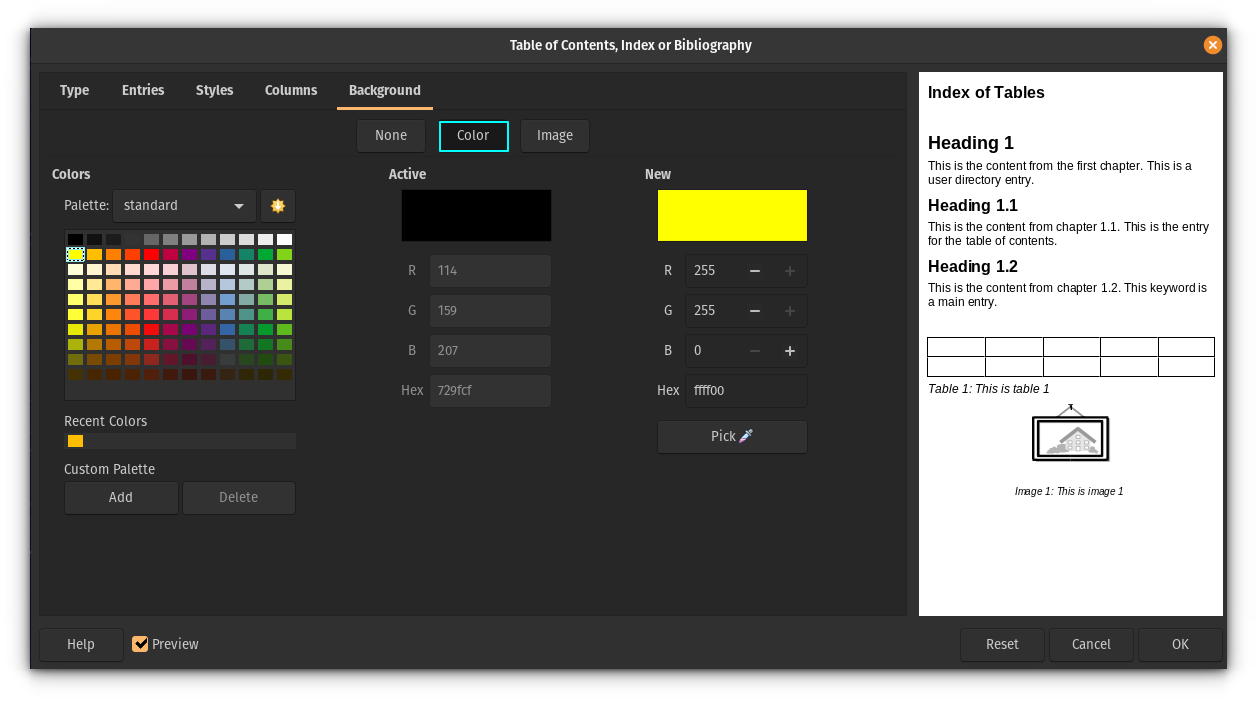This screenshot has height=701, width=1257.
Task: Increase the Blue value with plus
Action: pyautogui.click(x=790, y=351)
